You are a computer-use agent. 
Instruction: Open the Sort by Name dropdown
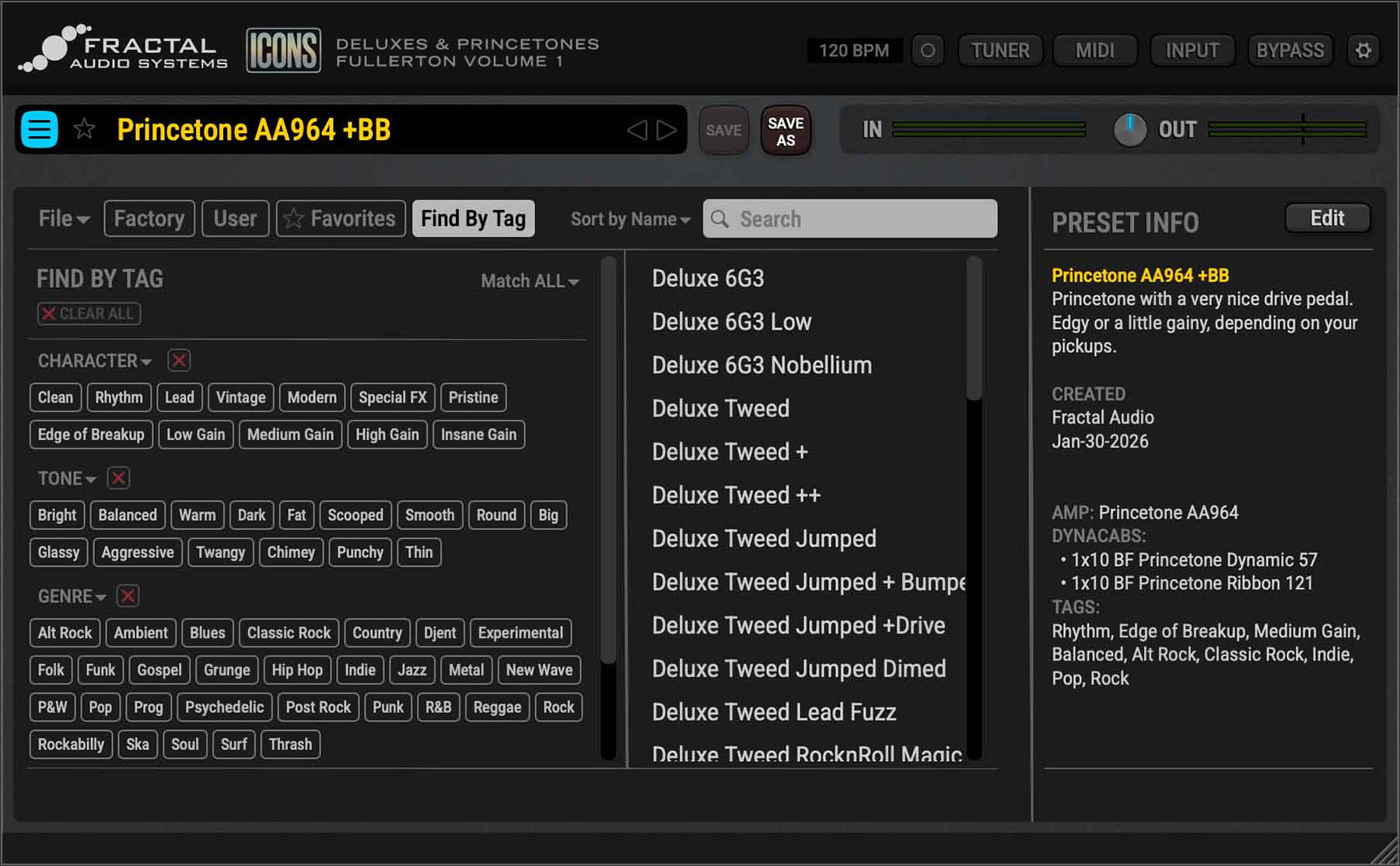(629, 218)
